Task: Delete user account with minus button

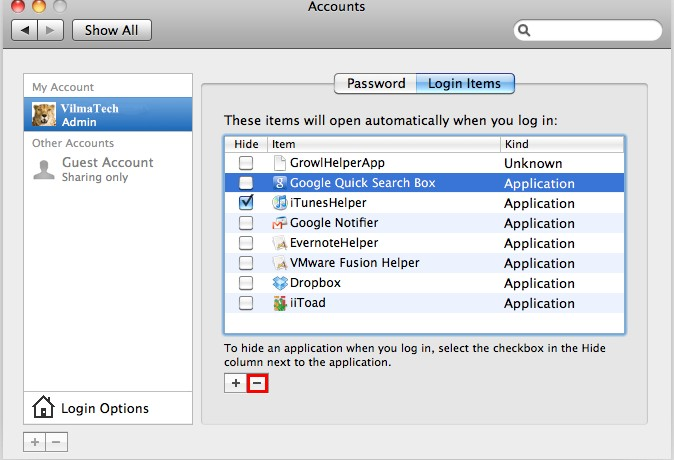Action: coord(56,442)
